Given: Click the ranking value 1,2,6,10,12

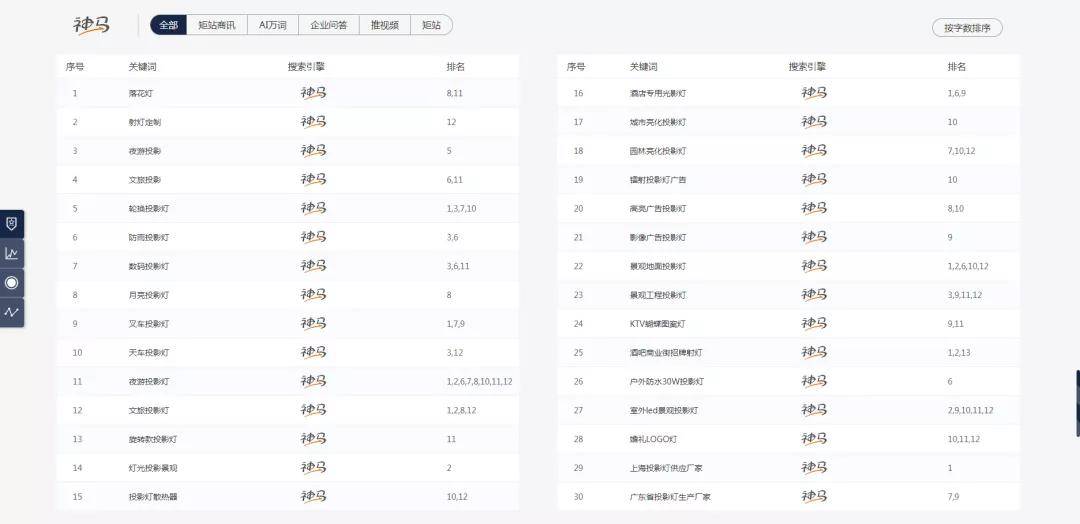Looking at the screenshot, I should 968,266.
